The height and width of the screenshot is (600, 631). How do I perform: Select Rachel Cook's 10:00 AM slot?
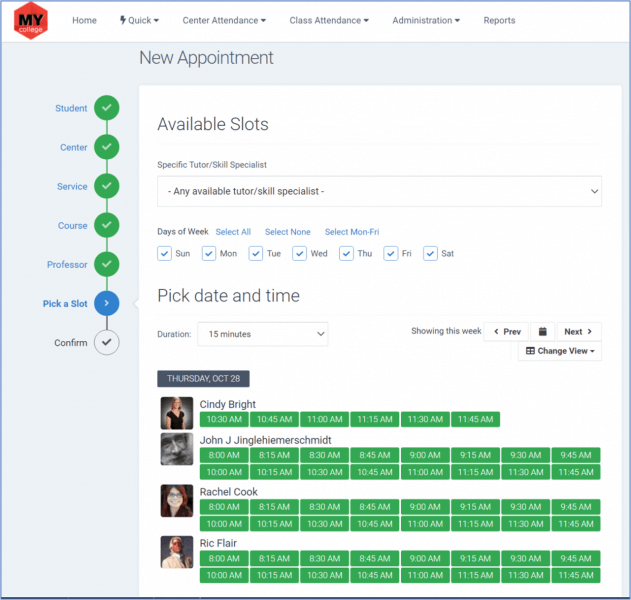[x=224, y=524]
